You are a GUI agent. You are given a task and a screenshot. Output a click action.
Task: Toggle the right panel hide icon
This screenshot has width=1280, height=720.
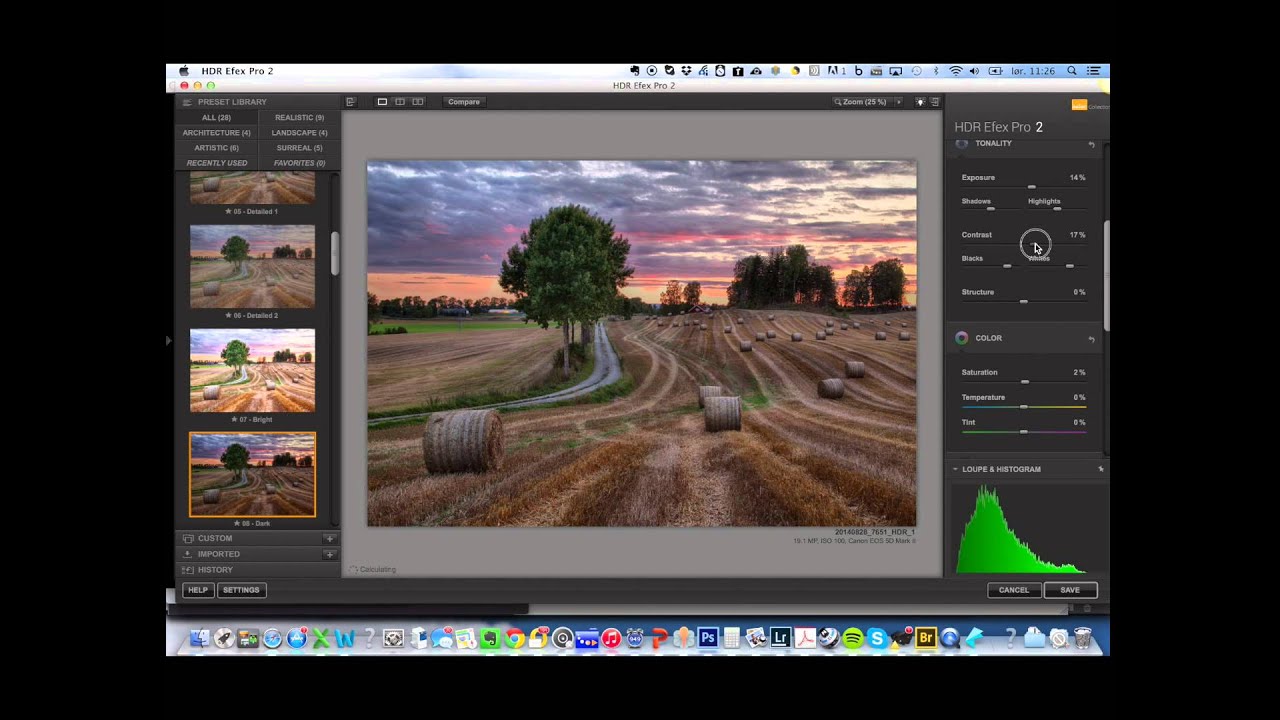(x=935, y=102)
